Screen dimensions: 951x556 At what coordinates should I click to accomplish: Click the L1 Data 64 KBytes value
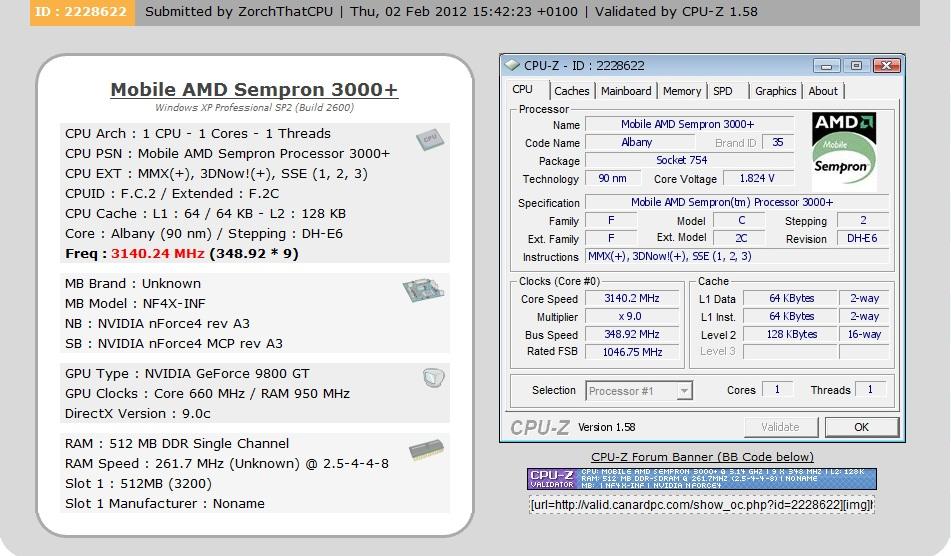tap(790, 298)
